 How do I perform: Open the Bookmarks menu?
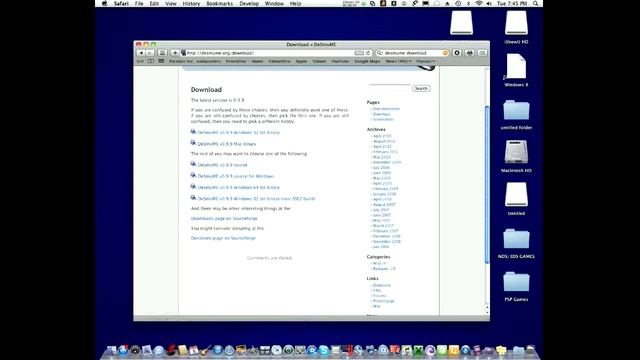(220, 3)
